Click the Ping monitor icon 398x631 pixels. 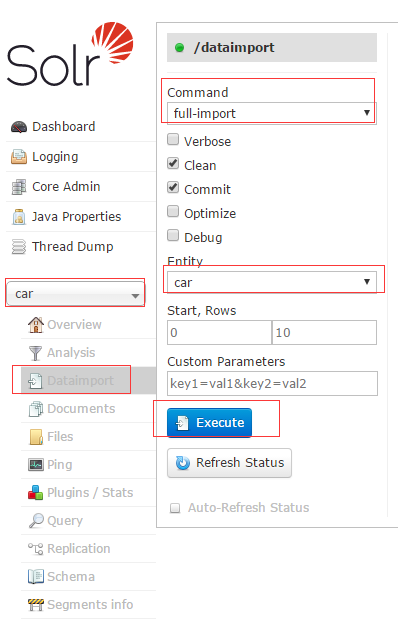[36, 465]
